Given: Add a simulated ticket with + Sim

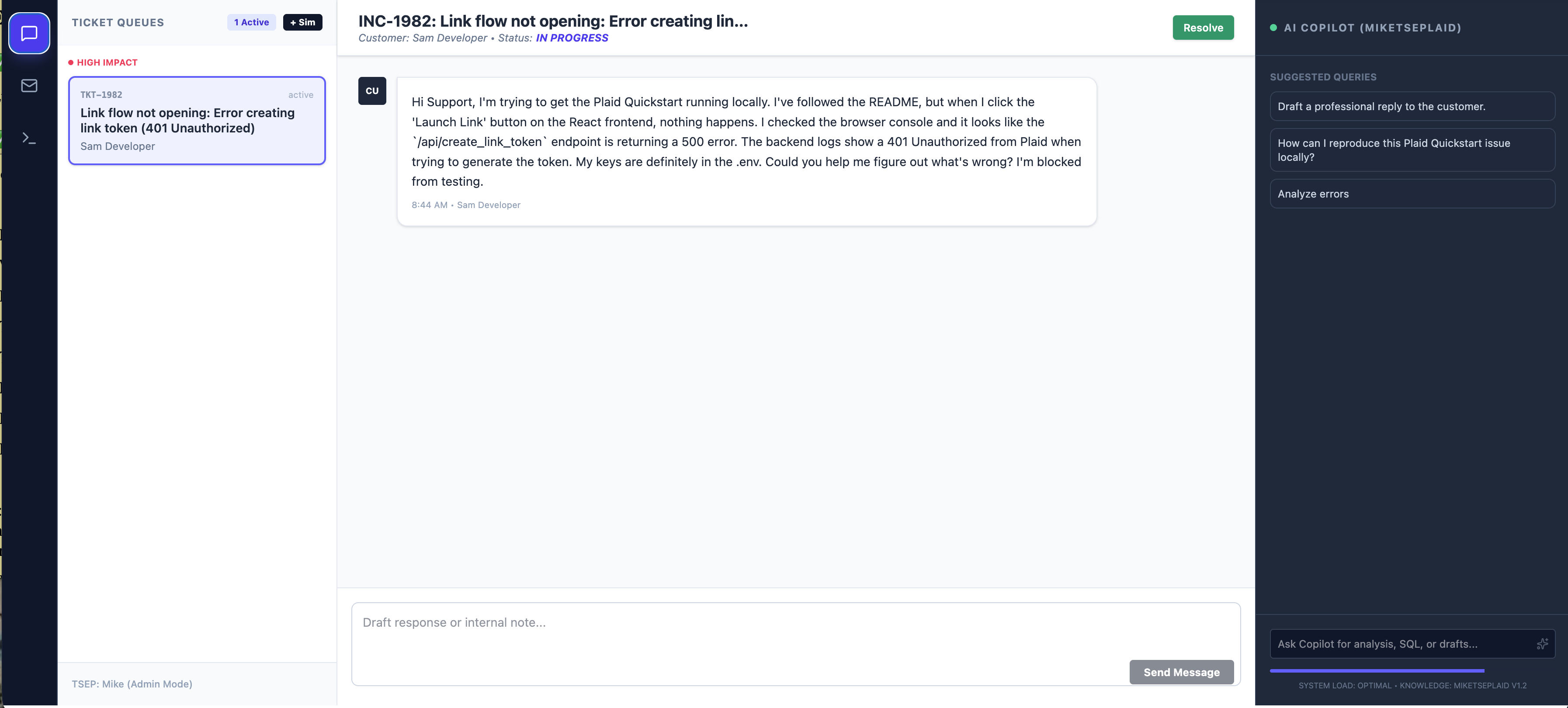Looking at the screenshot, I should [x=302, y=23].
